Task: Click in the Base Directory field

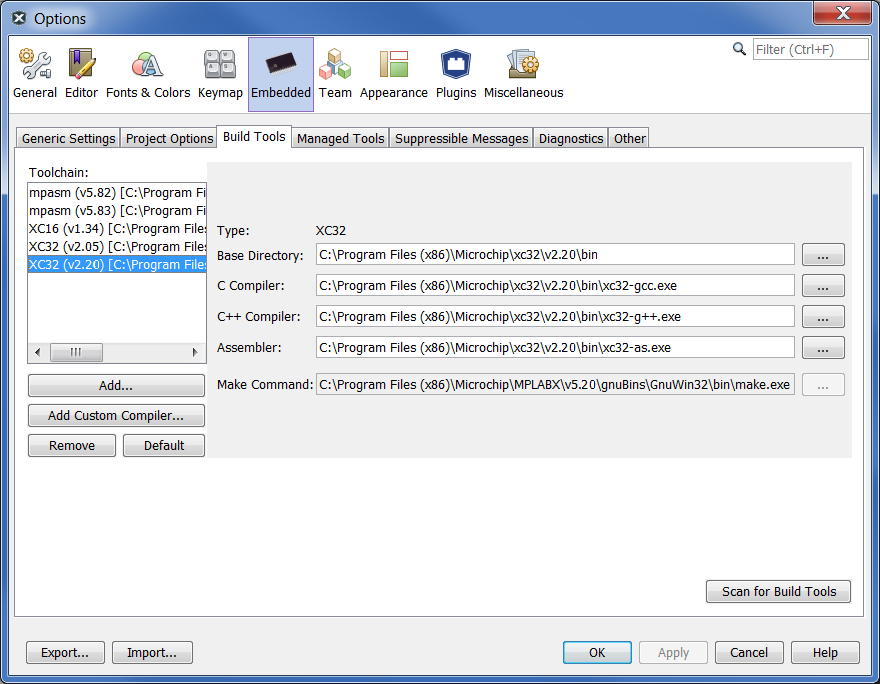Action: coord(555,254)
